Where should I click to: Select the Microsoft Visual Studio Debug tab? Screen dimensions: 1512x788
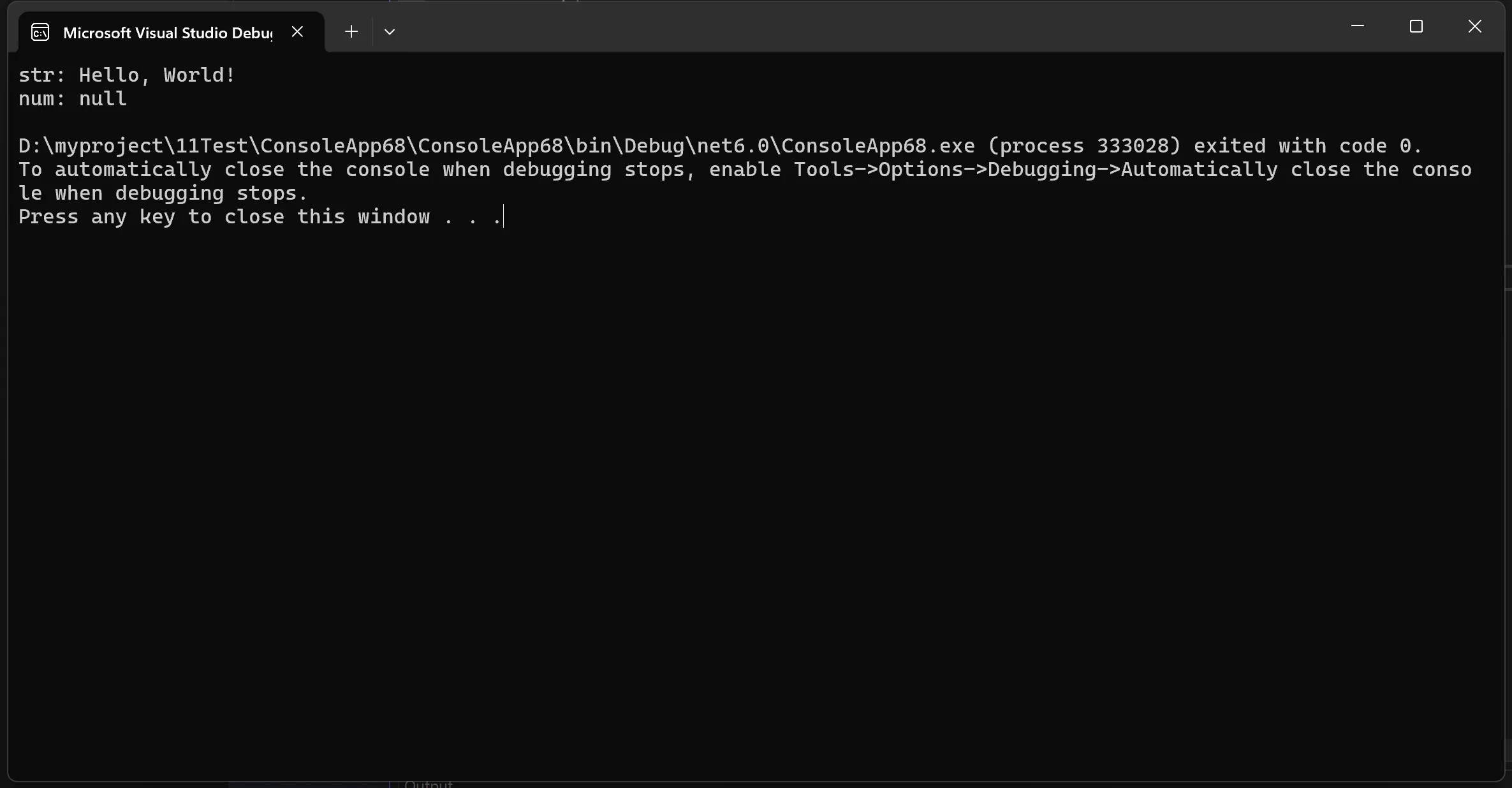tap(167, 33)
